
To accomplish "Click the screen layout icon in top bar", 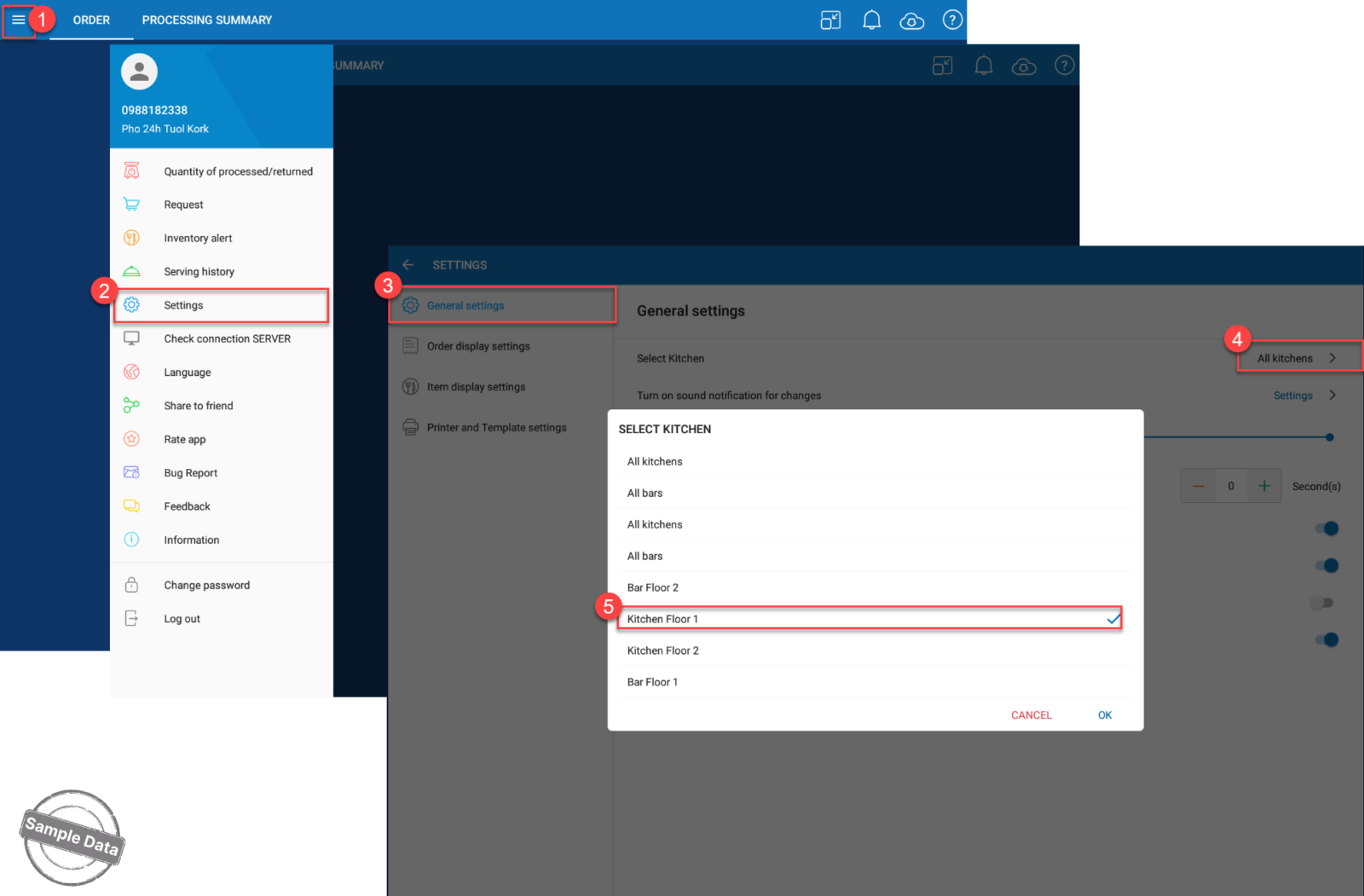I will click(x=830, y=20).
